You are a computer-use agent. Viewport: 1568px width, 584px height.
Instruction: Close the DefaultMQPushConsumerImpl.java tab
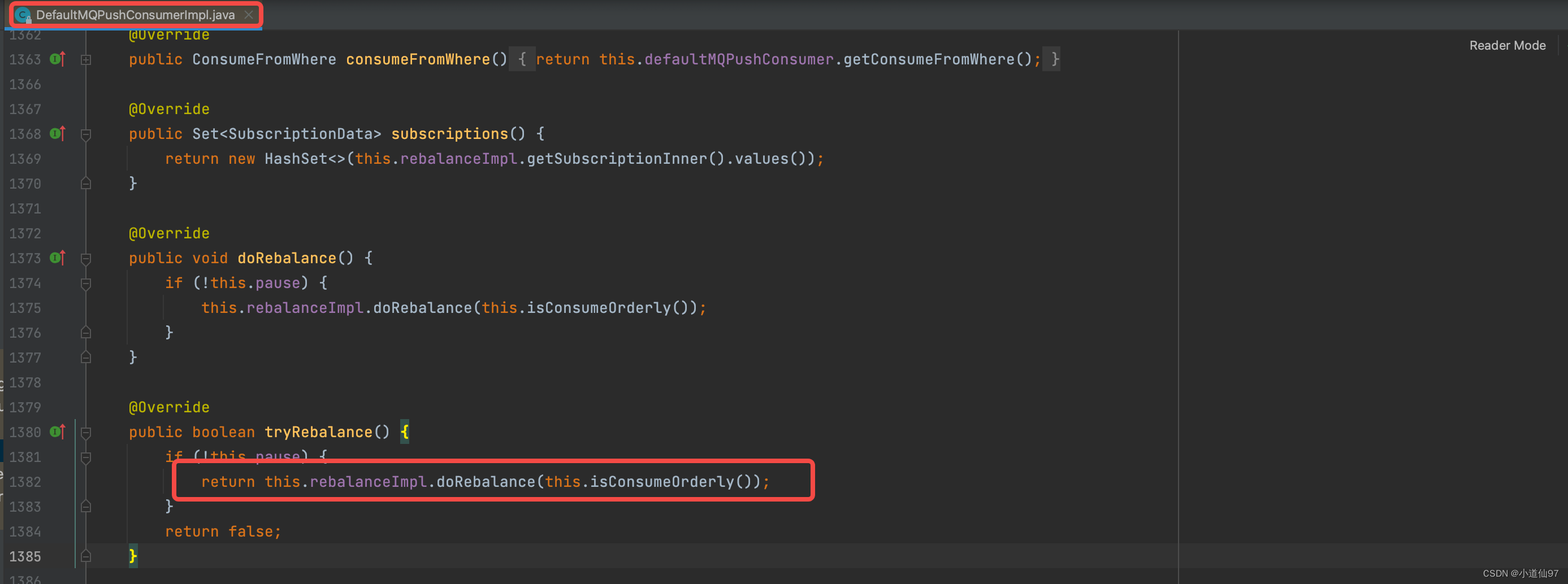coord(248,15)
